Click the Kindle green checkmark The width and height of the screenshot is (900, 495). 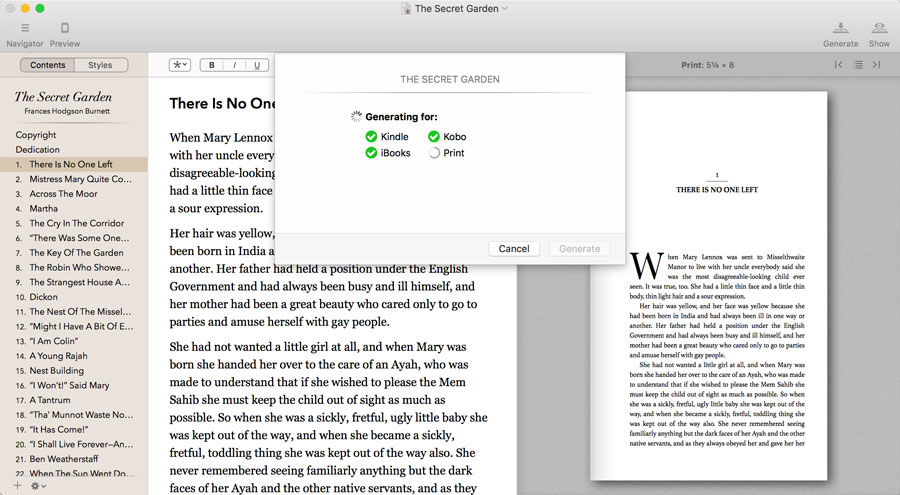tap(371, 137)
